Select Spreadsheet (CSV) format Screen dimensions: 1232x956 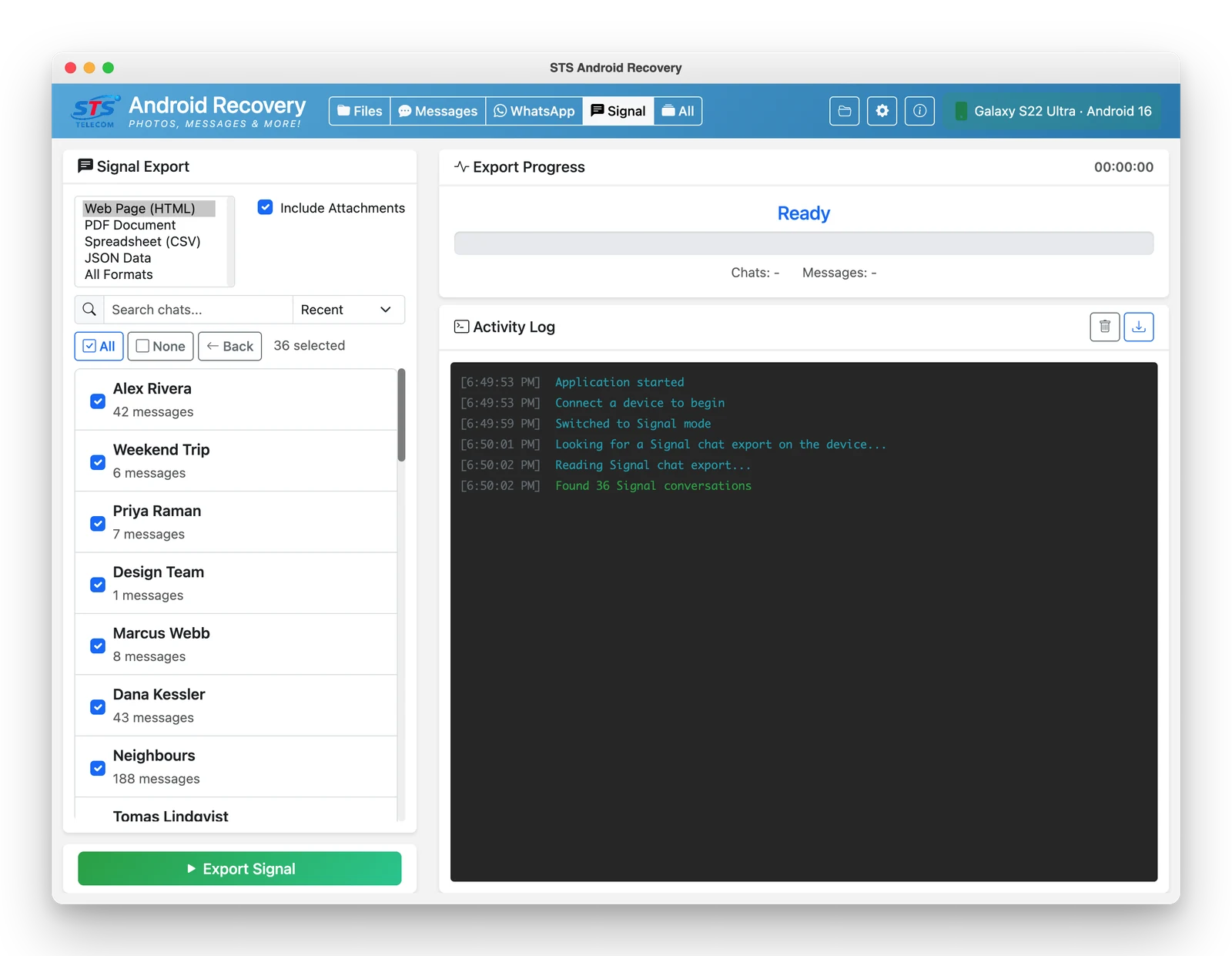pos(149,241)
